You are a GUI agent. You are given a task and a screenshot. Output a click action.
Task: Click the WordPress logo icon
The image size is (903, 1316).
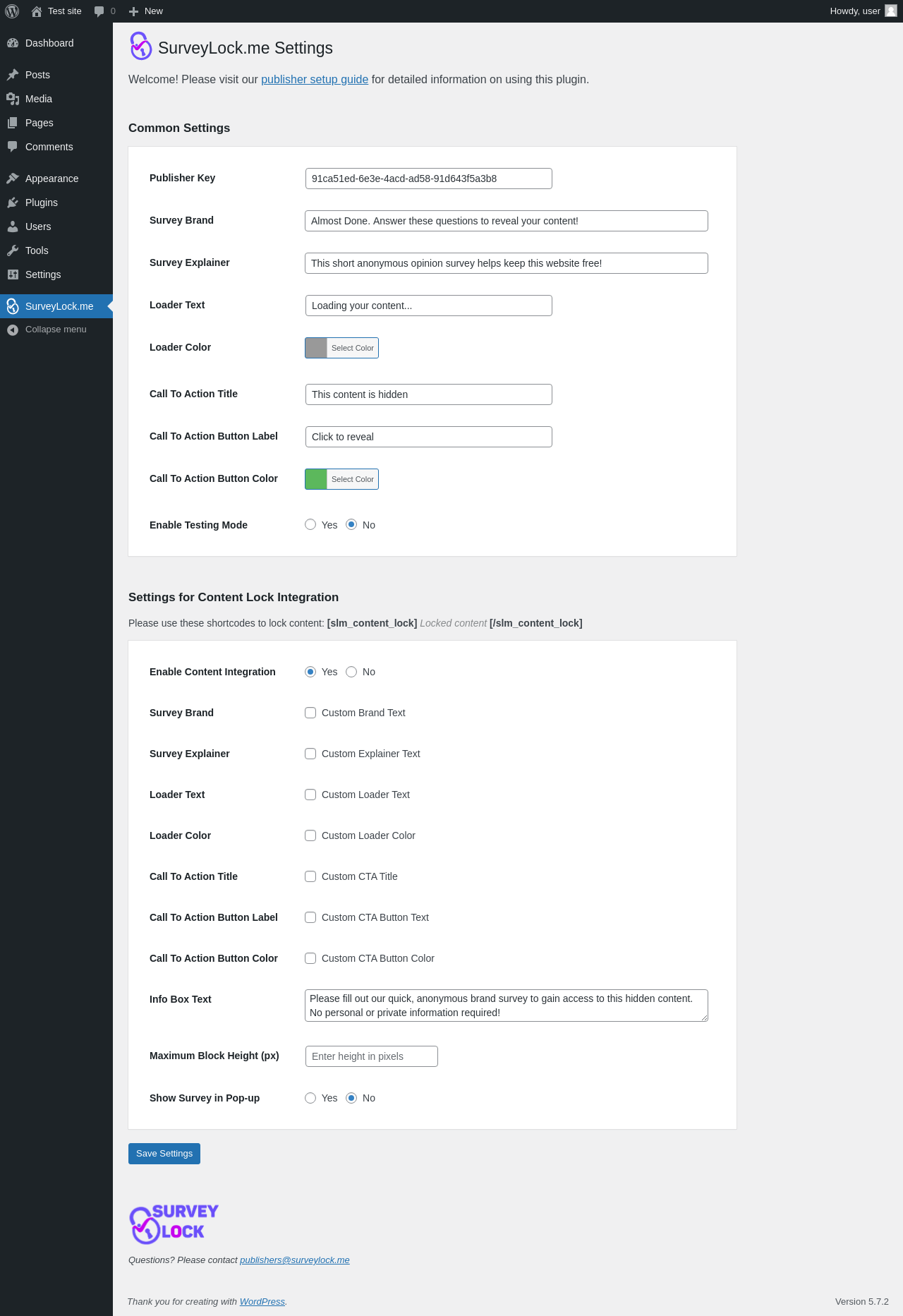tap(12, 11)
